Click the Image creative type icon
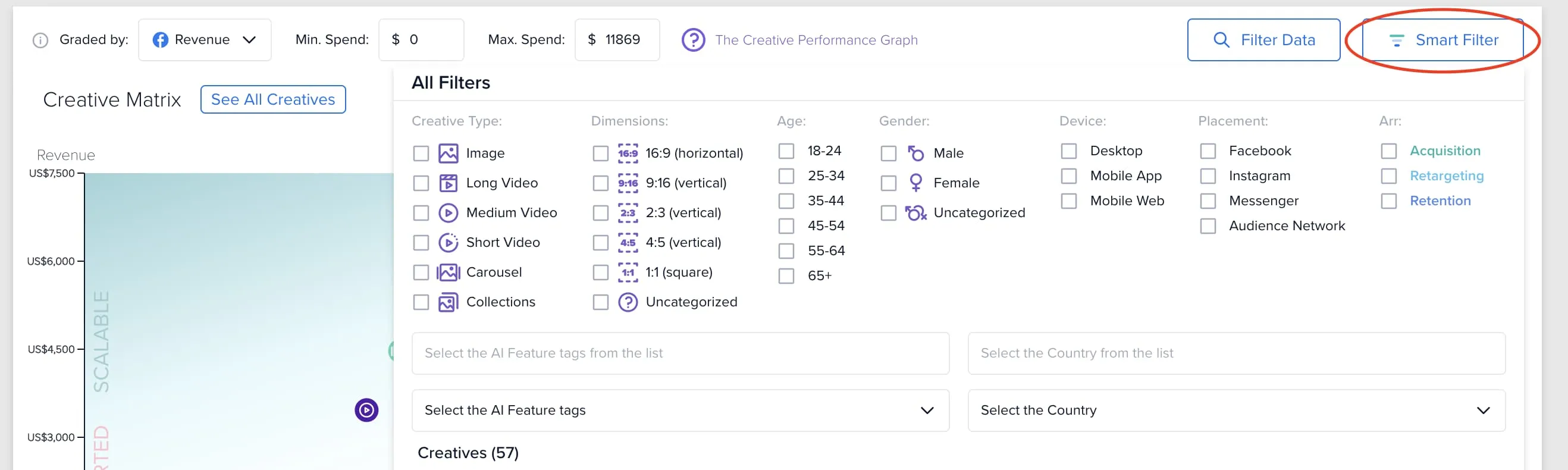The width and height of the screenshot is (1568, 470). [x=448, y=153]
